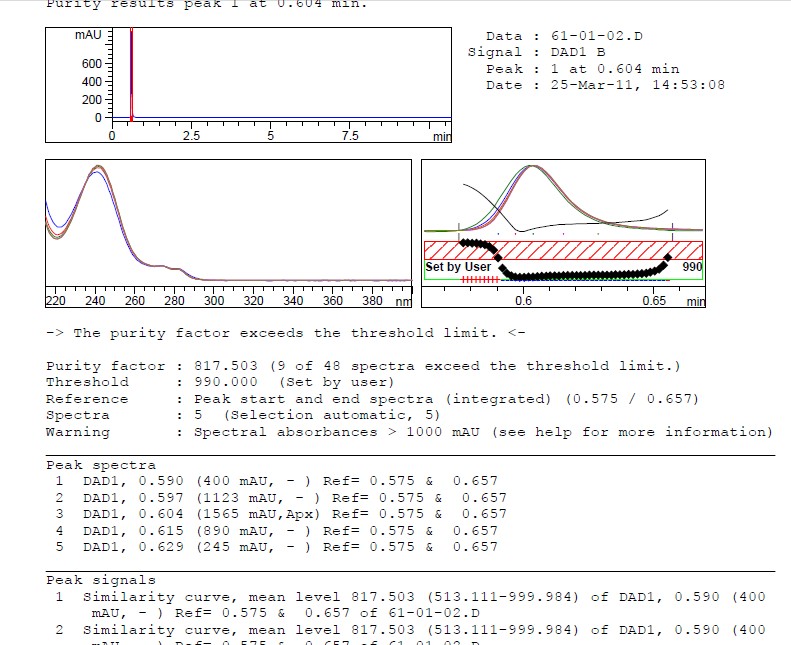Click the red peak in the chromatogram

131,75
